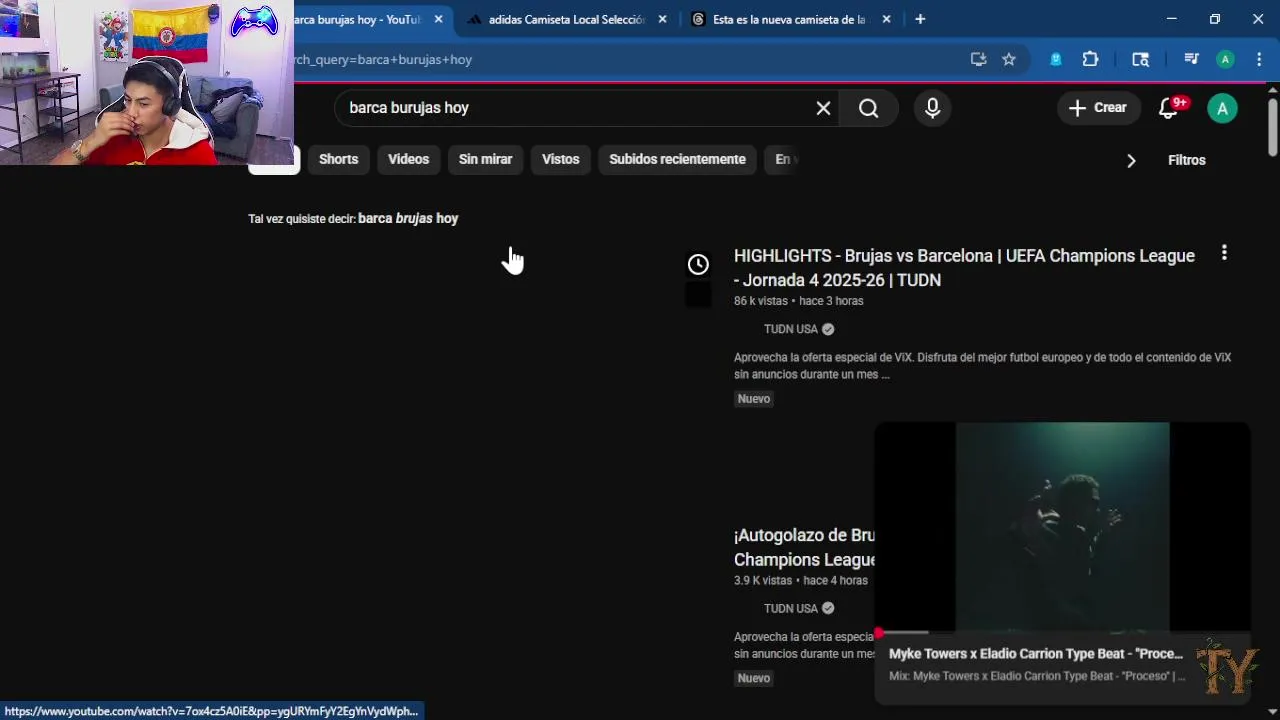Click the install app icon in the address bar
The width and height of the screenshot is (1280, 720).
pyautogui.click(x=978, y=59)
